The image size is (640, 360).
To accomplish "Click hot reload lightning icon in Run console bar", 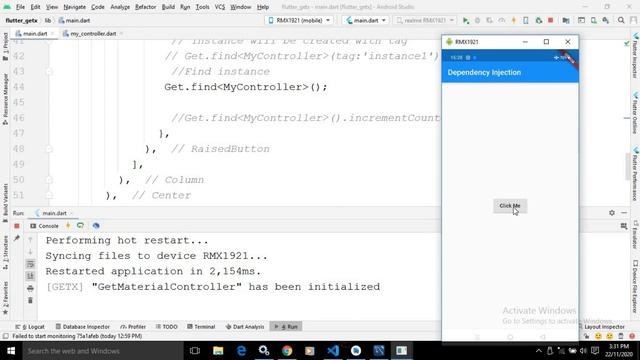I will pyautogui.click(x=68, y=226).
